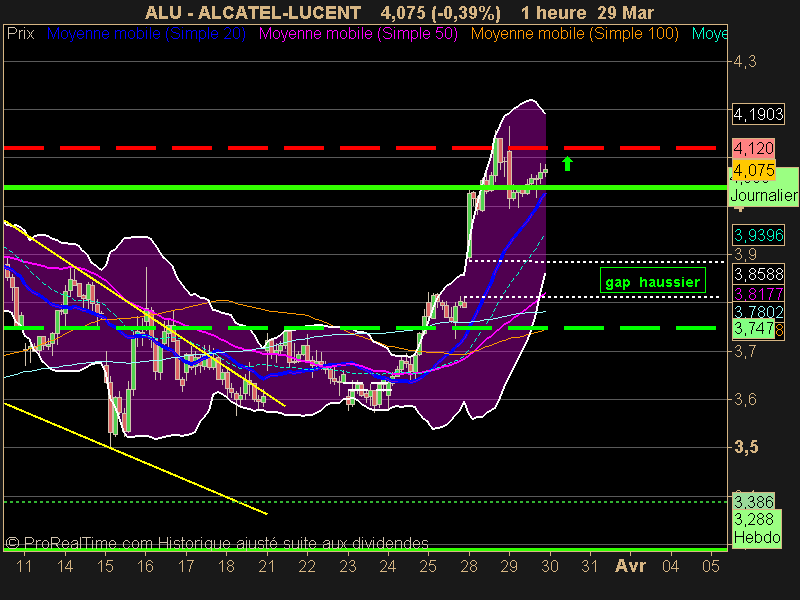Viewport: 800px width, 600px height.
Task: Click the 'gap haussier' annotation box
Action: [653, 281]
